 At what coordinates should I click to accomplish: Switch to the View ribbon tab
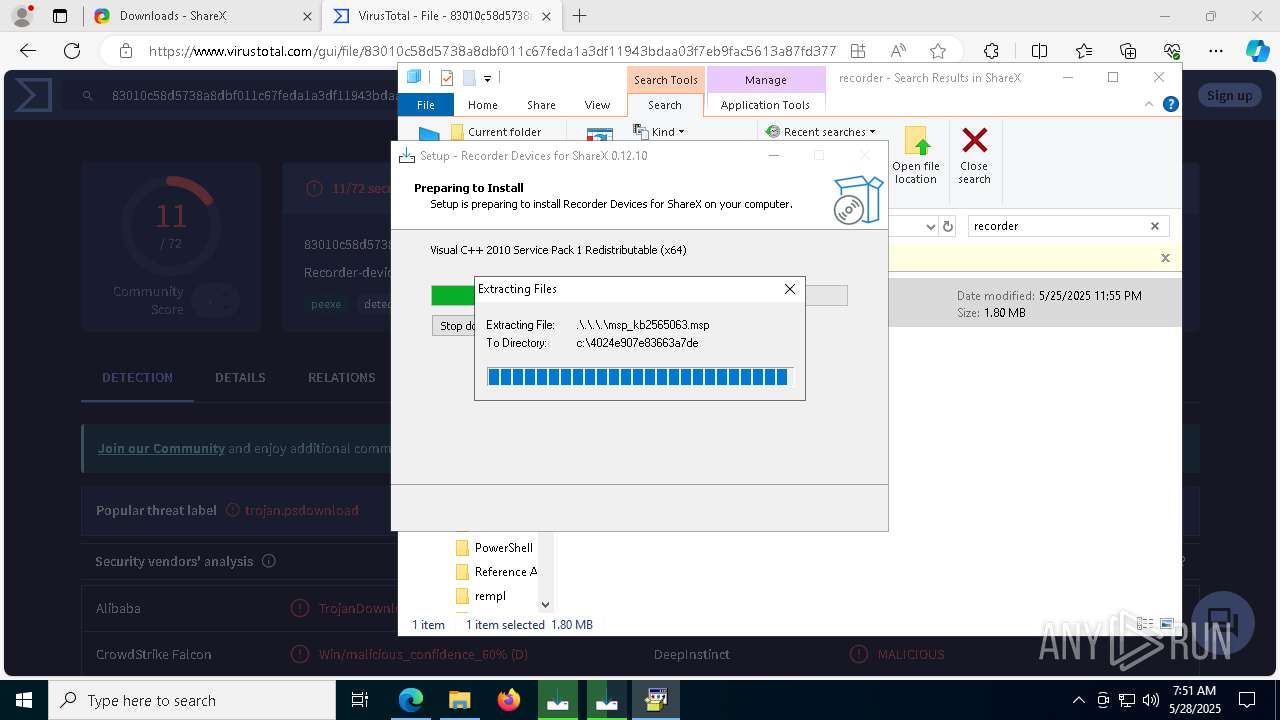click(597, 105)
